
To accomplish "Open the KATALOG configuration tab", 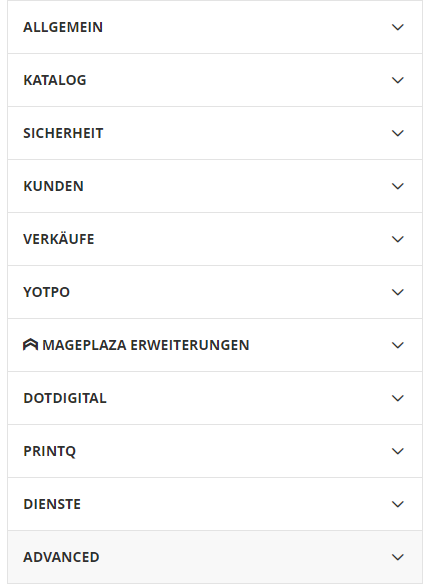I will [x=55, y=80].
